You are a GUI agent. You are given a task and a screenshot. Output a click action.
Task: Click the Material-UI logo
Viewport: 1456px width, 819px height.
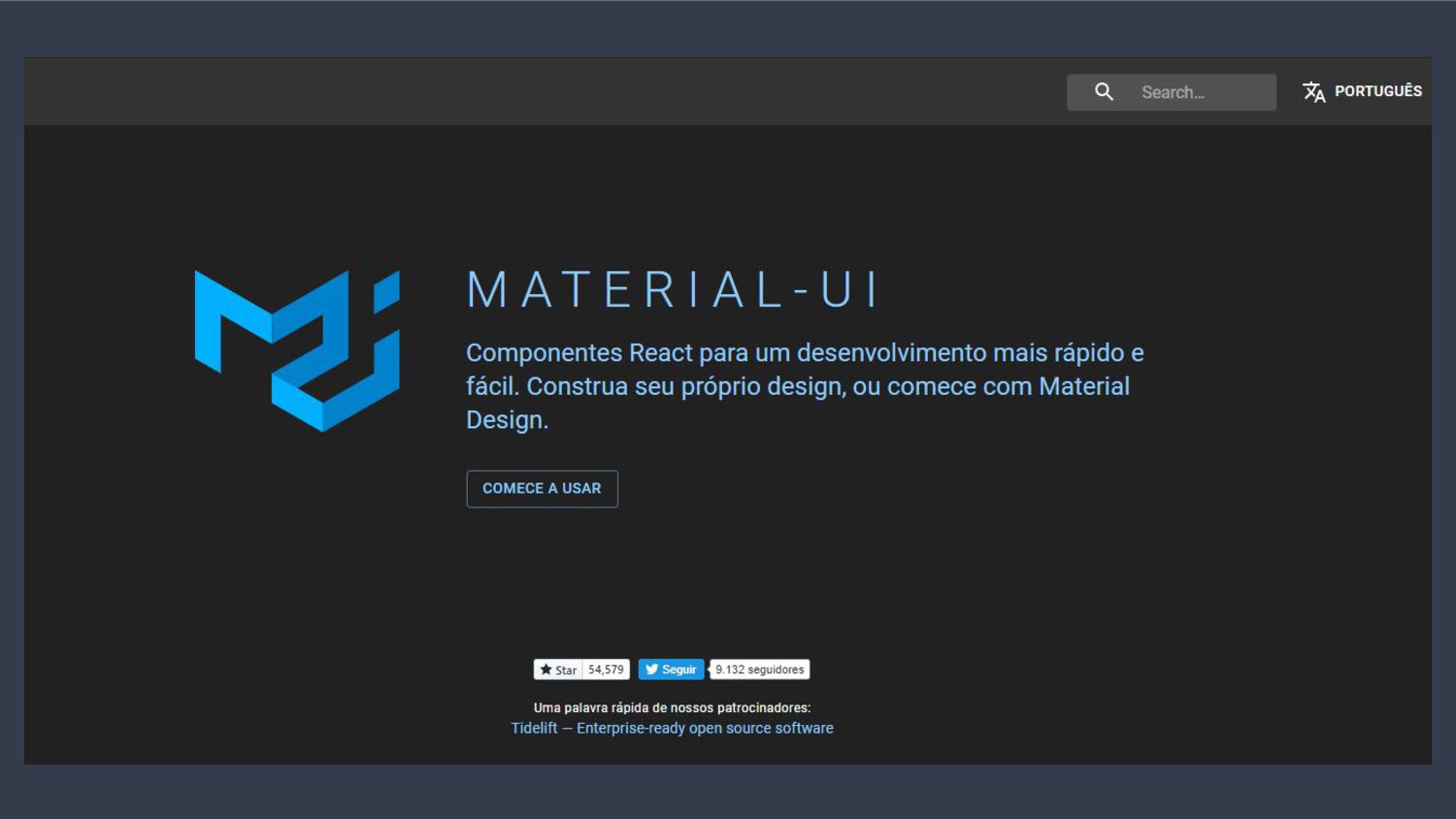[297, 350]
